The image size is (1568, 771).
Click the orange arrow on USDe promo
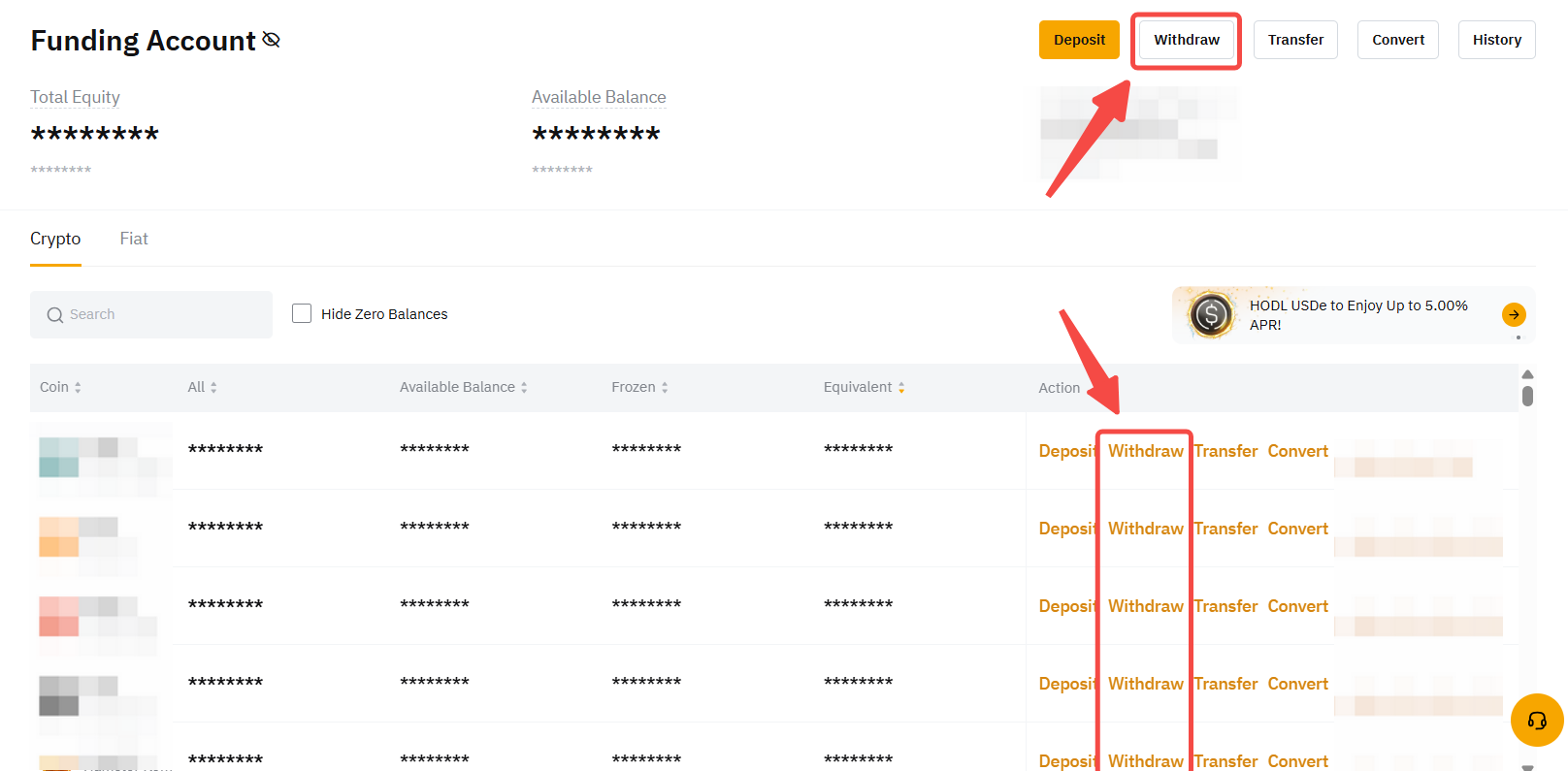coord(1513,314)
